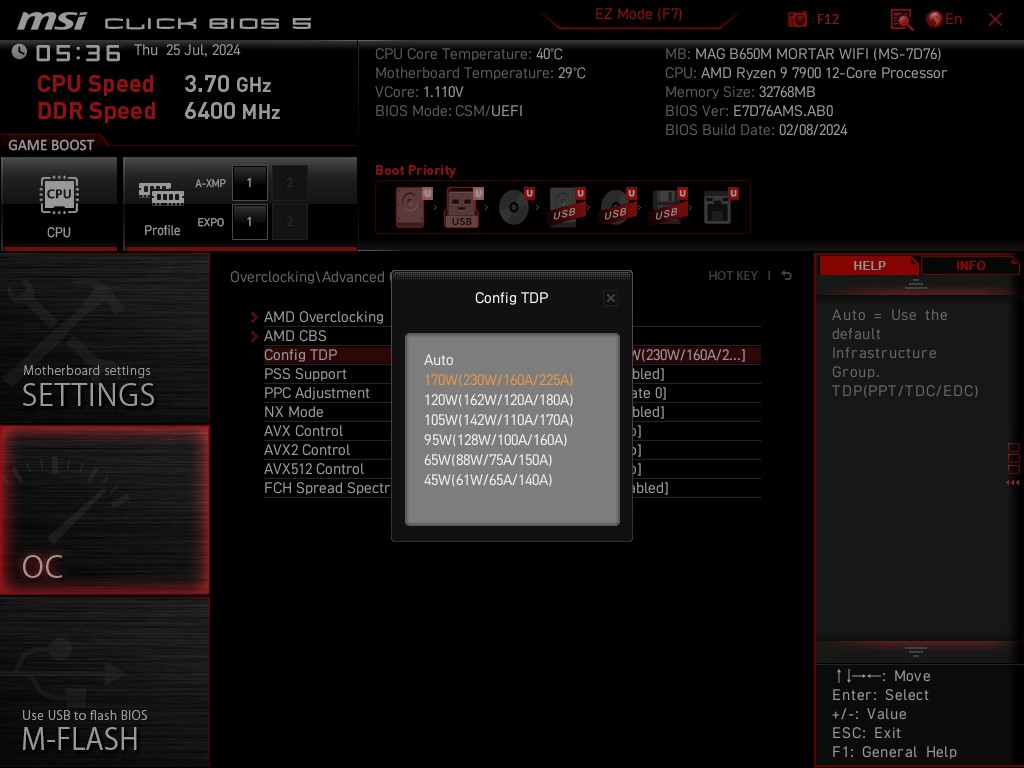
Task: Go back with the return arrow icon
Action: point(786,276)
